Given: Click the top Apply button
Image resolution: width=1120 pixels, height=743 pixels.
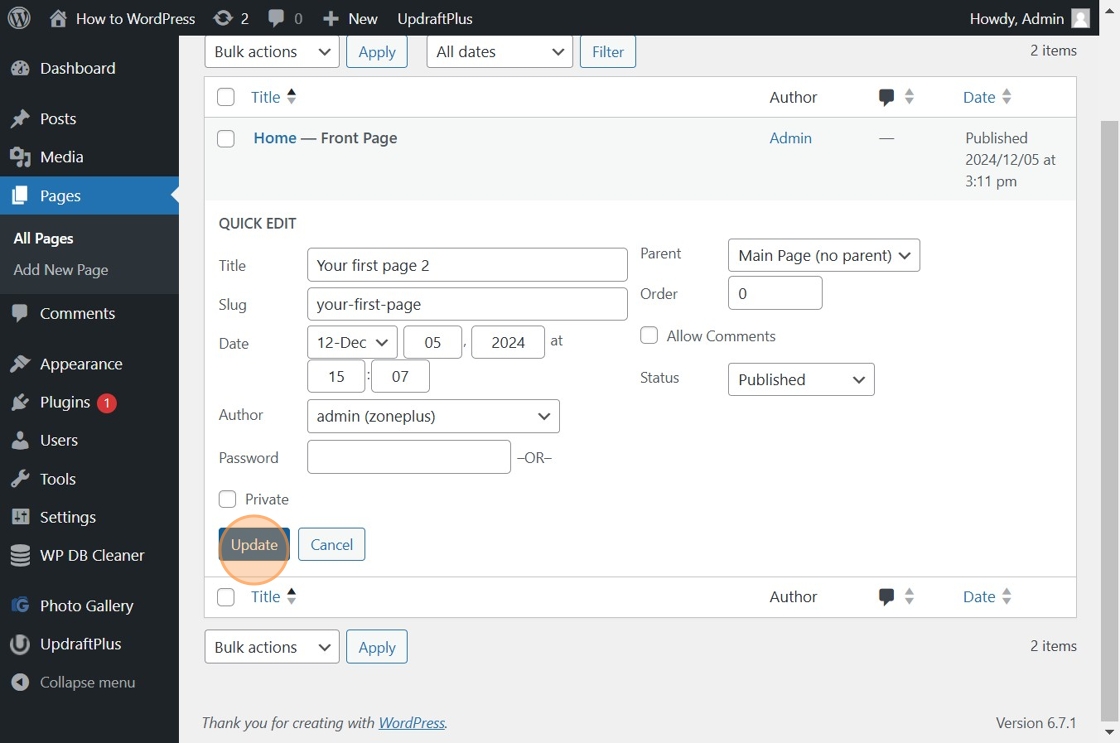Looking at the screenshot, I should [x=376, y=51].
